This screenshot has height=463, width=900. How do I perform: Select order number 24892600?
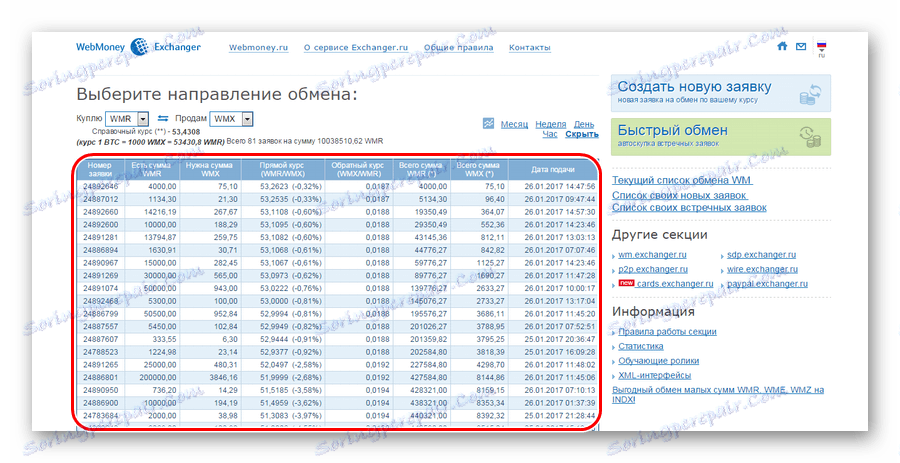100,224
